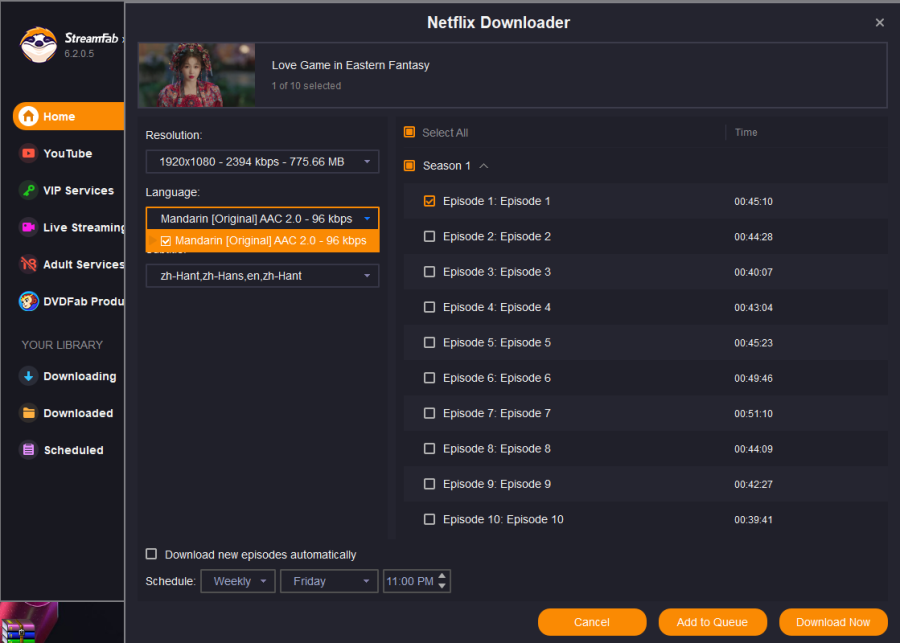Check the Episode 2 checkbox
Image resolution: width=900 pixels, height=643 pixels.
point(429,237)
